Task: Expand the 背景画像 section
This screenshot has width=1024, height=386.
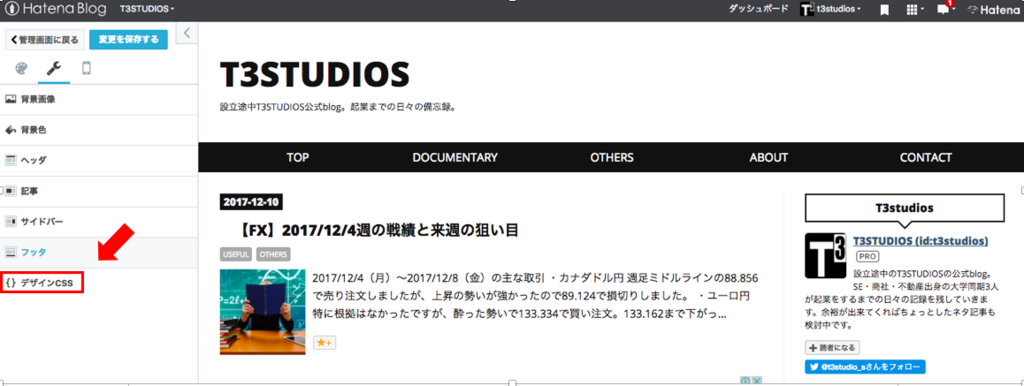Action: [99, 99]
